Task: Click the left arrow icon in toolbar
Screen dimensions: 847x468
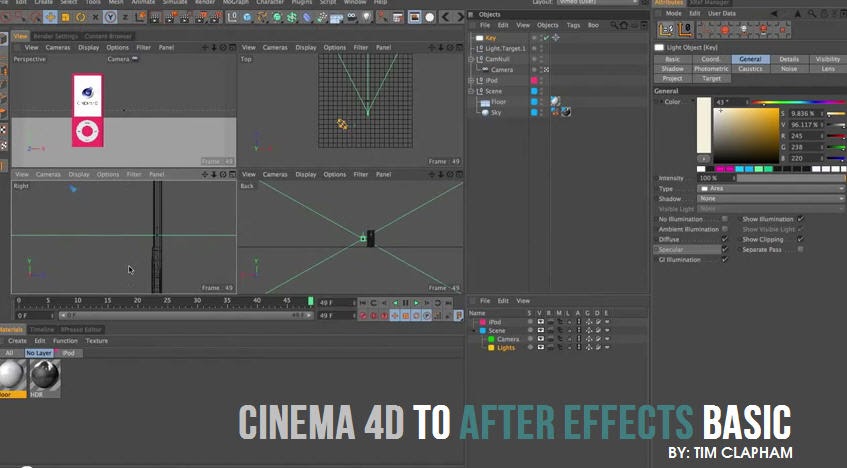Action: click(446, 17)
